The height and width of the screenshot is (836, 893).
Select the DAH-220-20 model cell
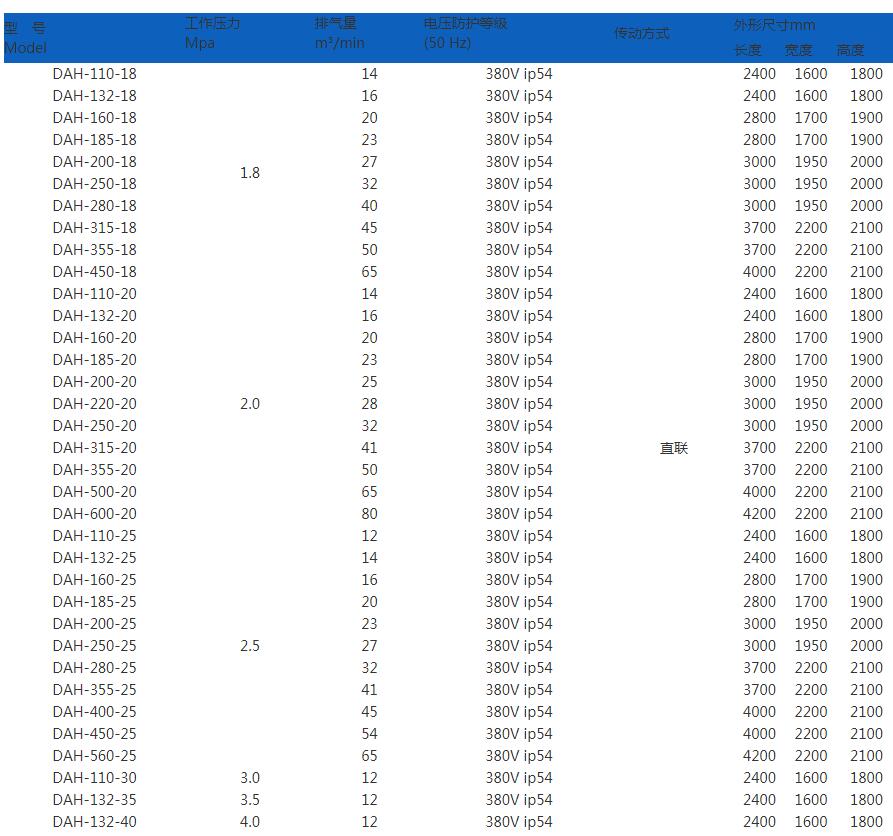[x=95, y=404]
